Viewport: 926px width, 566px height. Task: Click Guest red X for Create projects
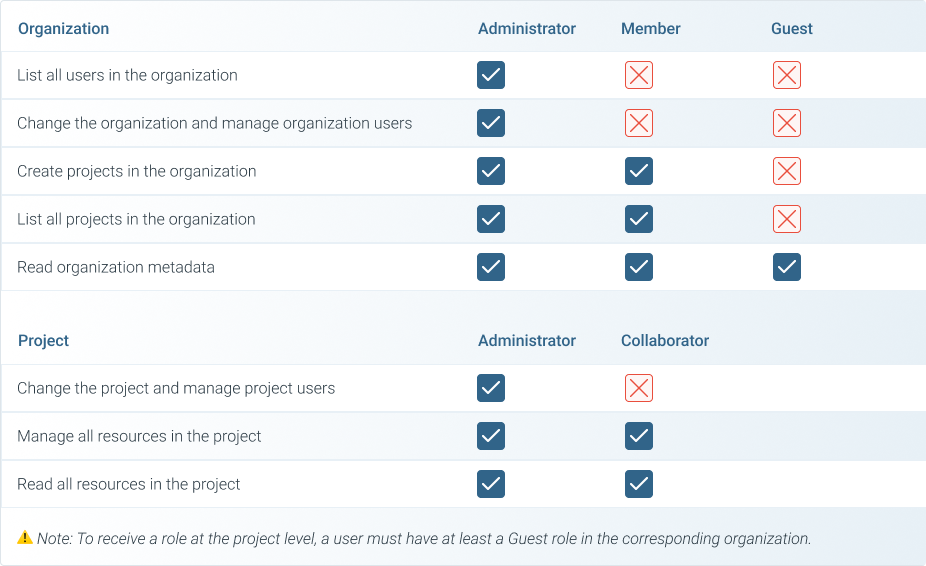click(x=787, y=171)
